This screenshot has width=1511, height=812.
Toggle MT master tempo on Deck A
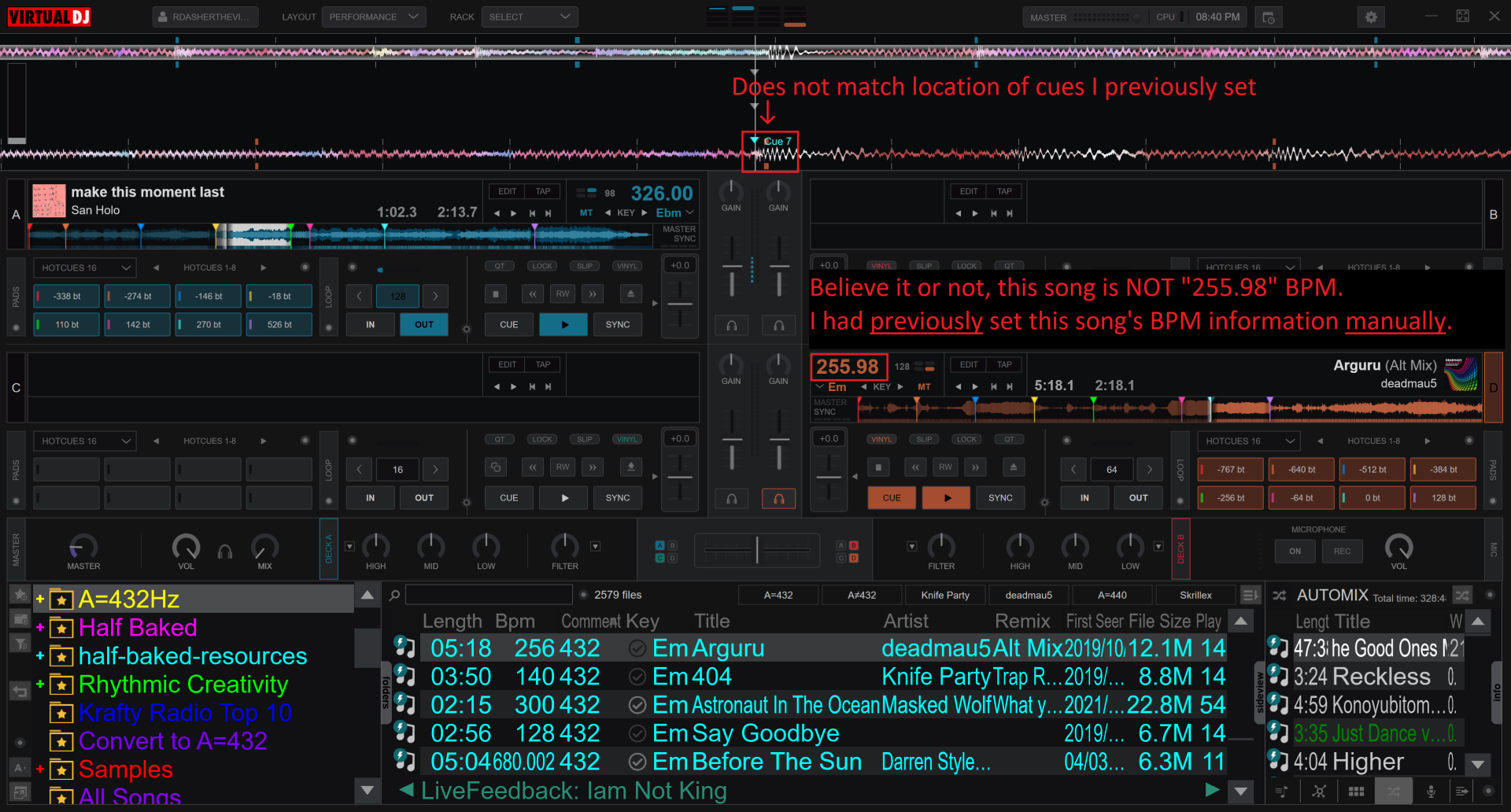click(586, 213)
